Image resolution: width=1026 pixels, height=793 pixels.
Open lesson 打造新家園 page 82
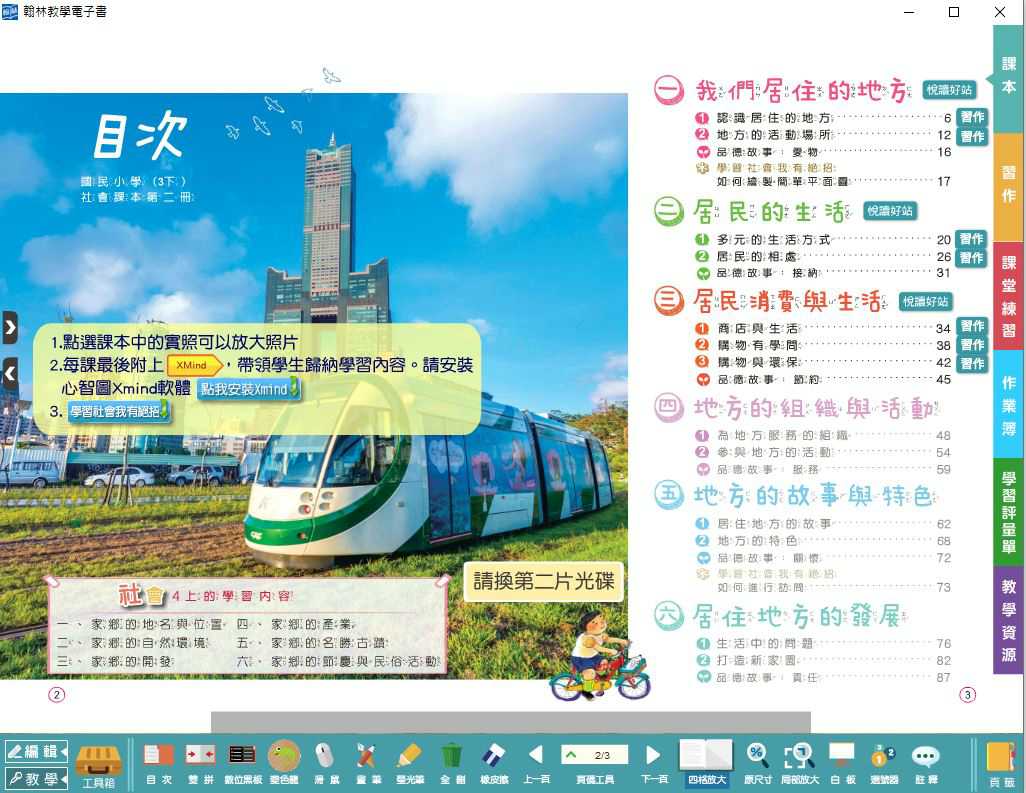[x=823, y=661]
